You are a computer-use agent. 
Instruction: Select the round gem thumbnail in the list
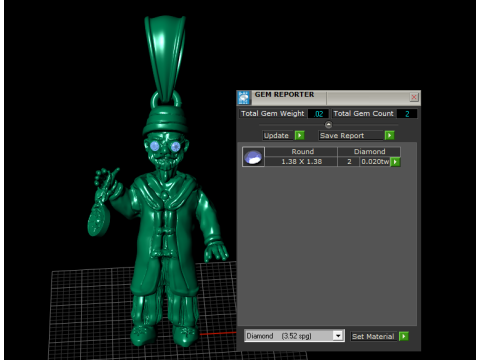coord(253,157)
